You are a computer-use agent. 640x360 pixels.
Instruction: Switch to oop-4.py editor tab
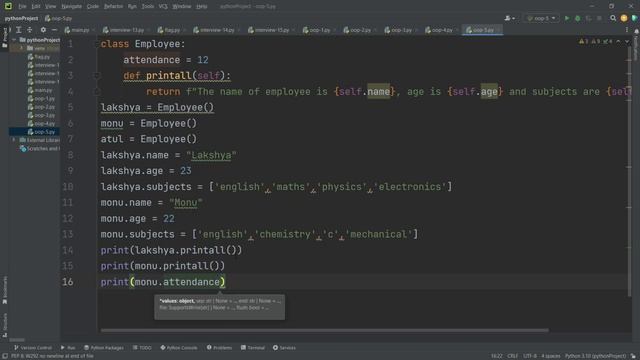tap(442, 30)
